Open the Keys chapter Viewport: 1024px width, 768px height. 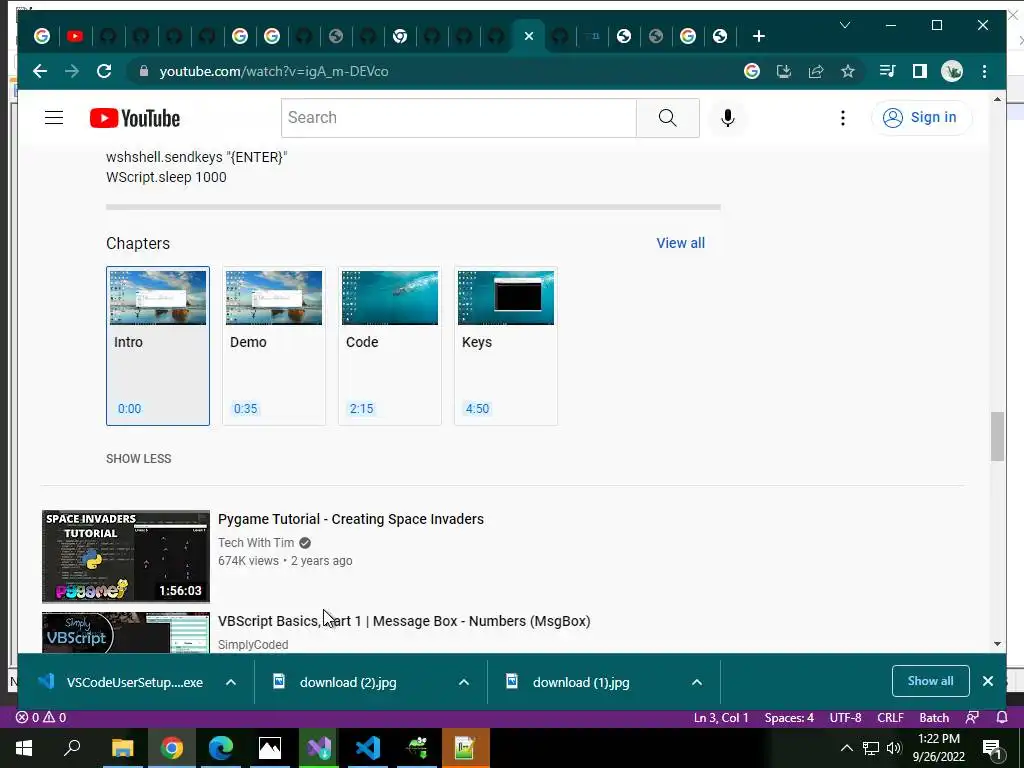coord(506,345)
